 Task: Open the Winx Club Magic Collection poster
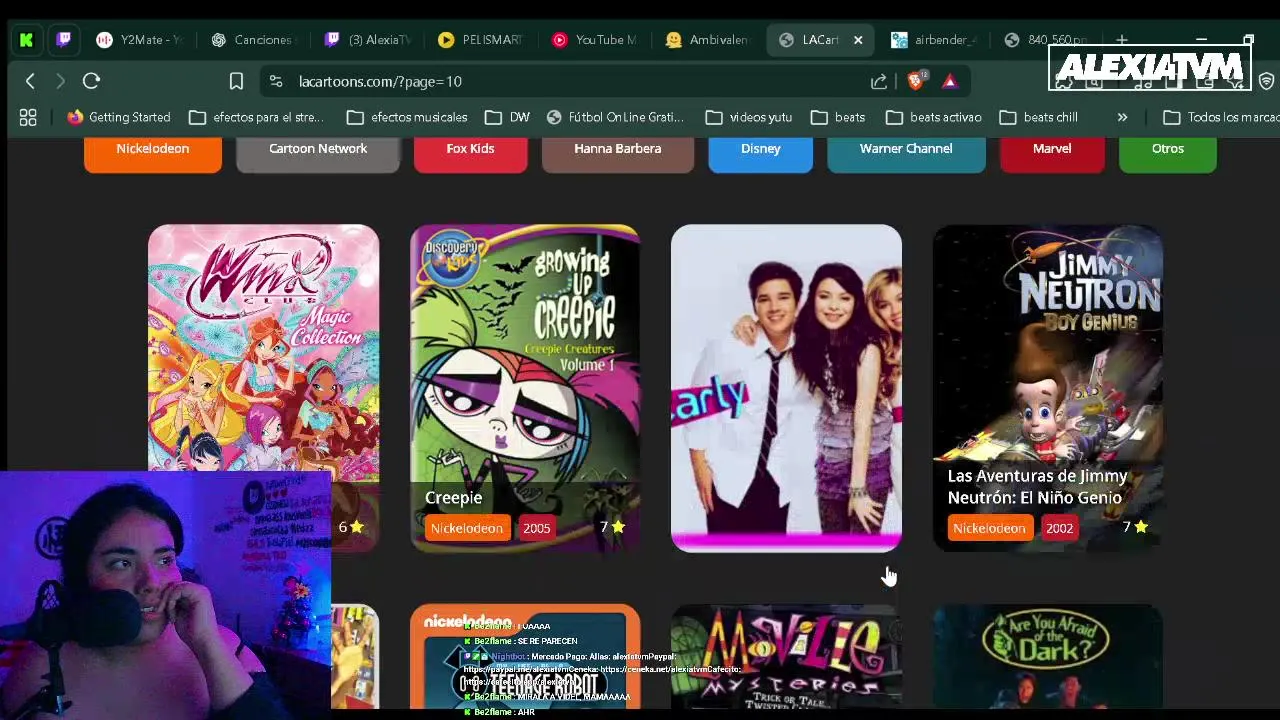click(264, 347)
